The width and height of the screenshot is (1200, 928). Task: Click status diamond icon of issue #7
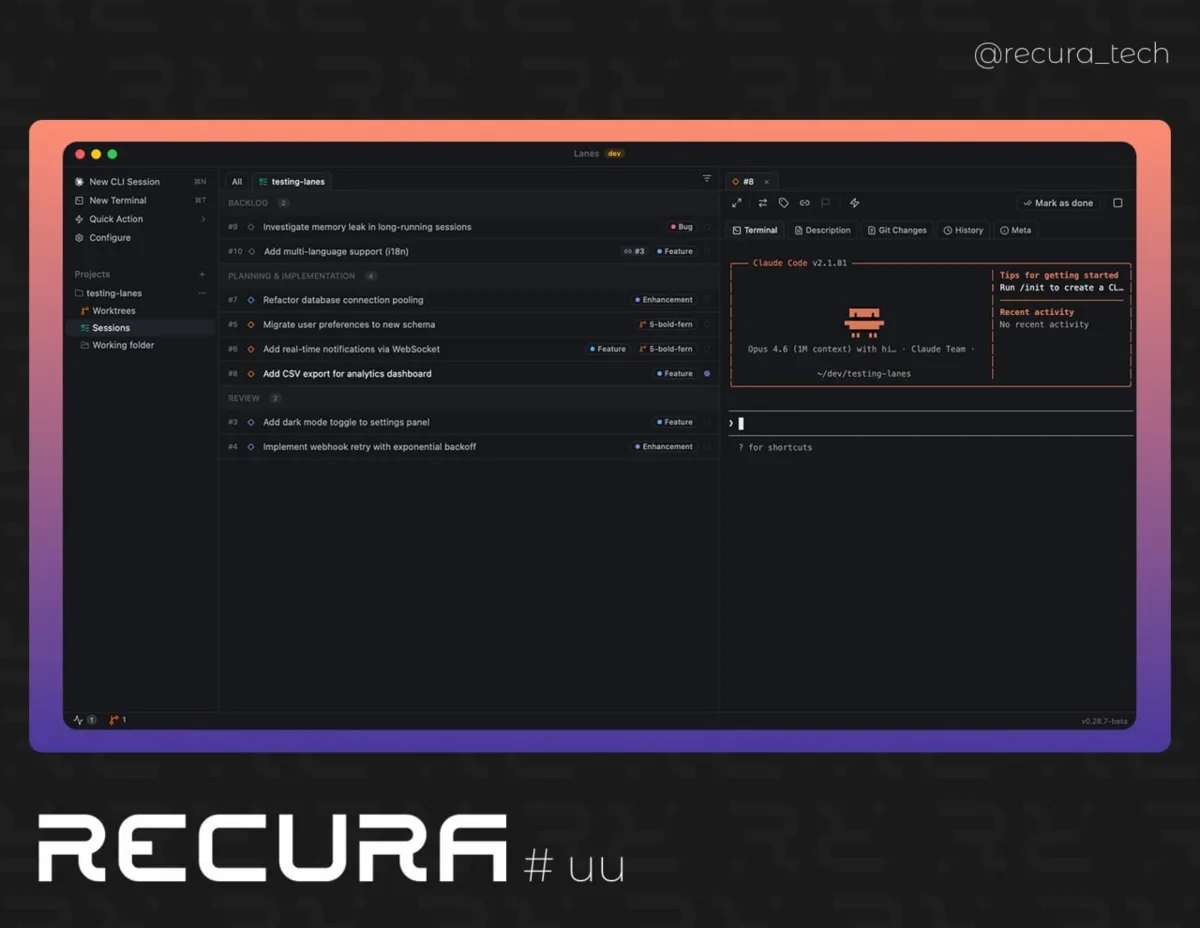click(251, 300)
